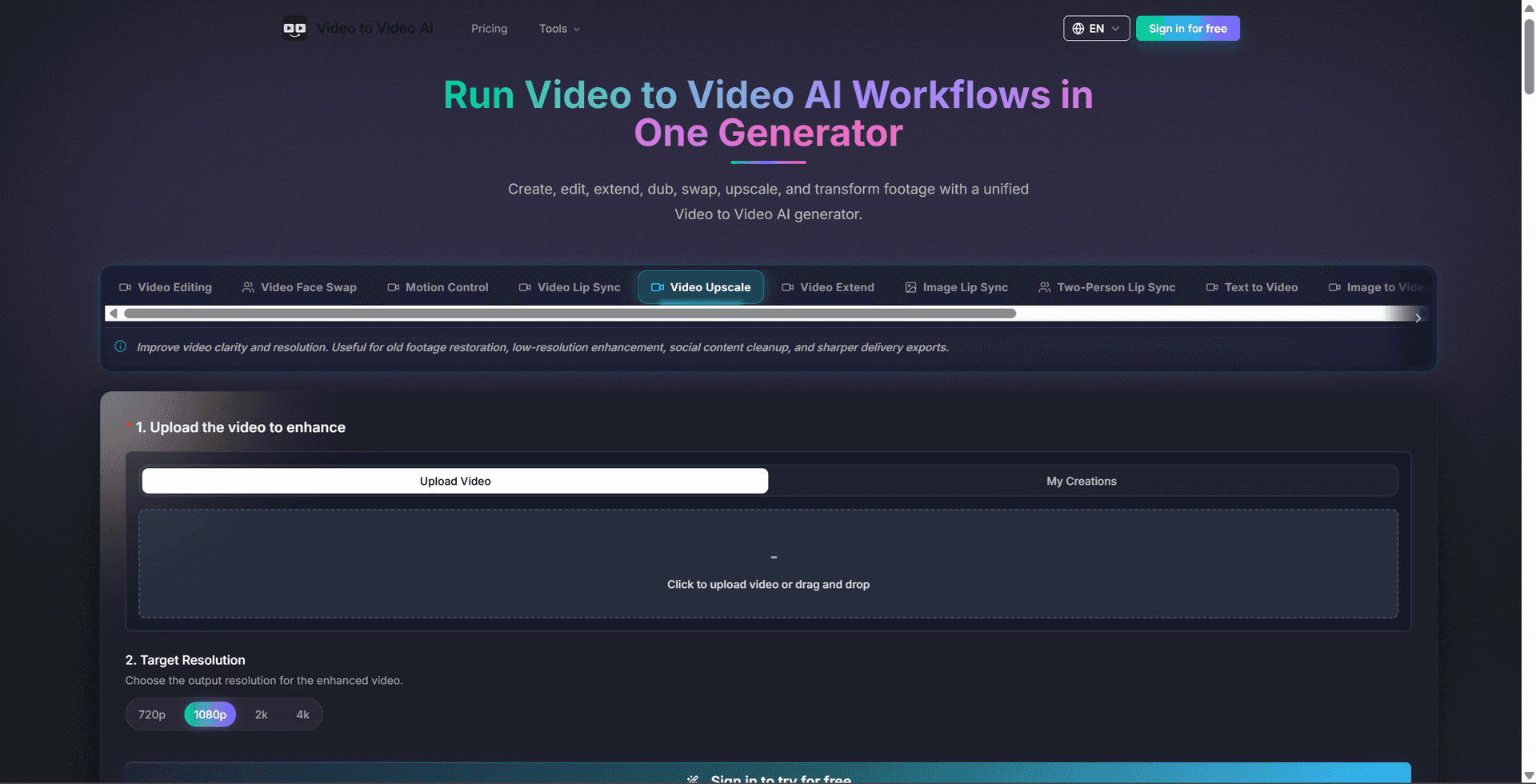
Task: Select 1080p target resolution
Action: point(210,714)
